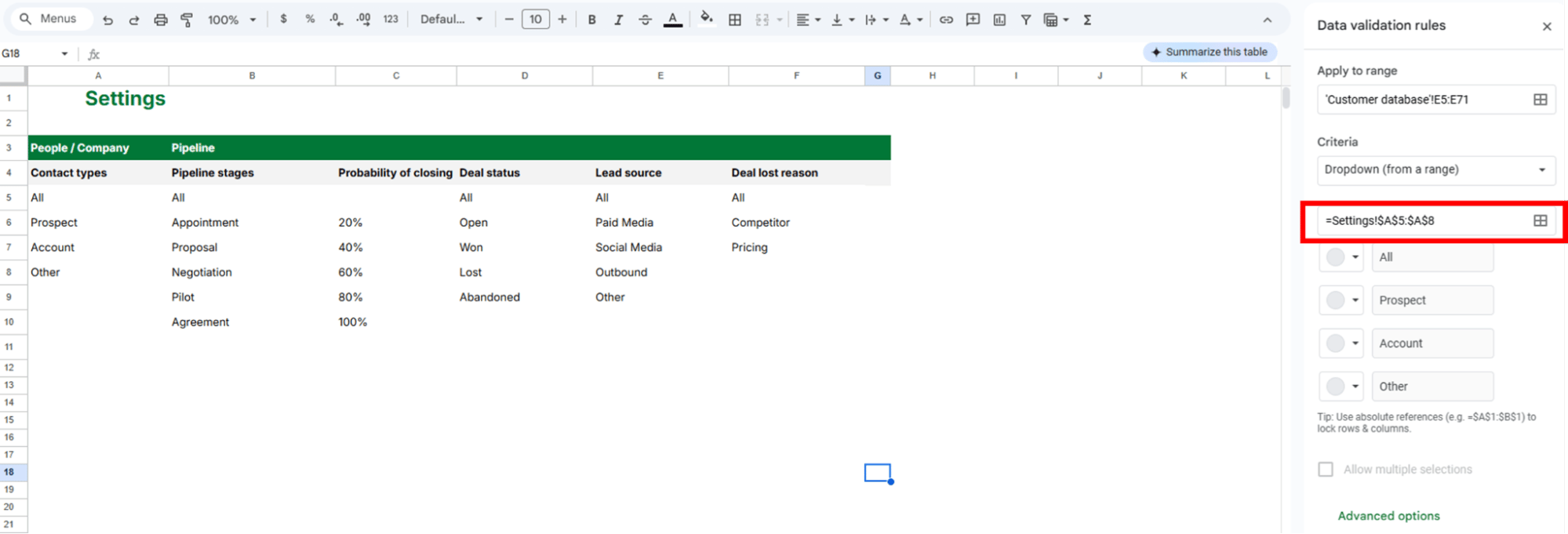
Task: Select column G header
Action: [878, 75]
